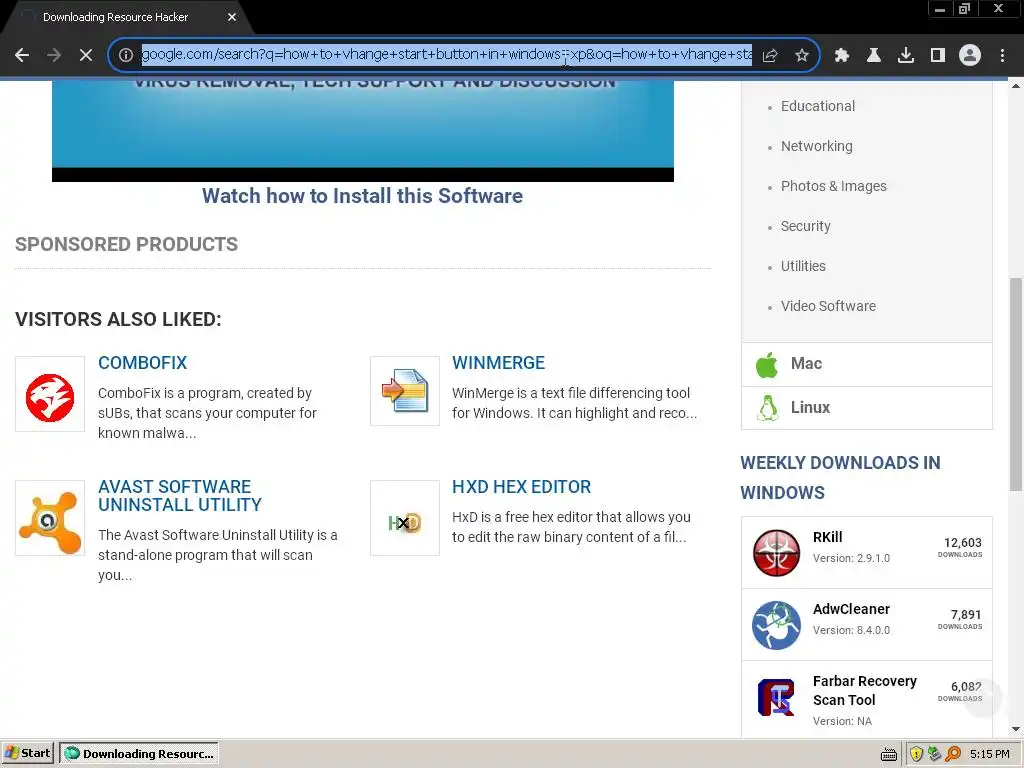
Task: Open the RKill download entry title
Action: click(x=827, y=537)
